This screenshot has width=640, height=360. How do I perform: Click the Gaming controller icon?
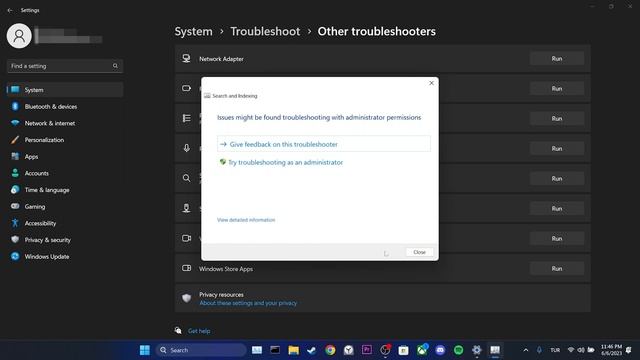tap(15, 206)
